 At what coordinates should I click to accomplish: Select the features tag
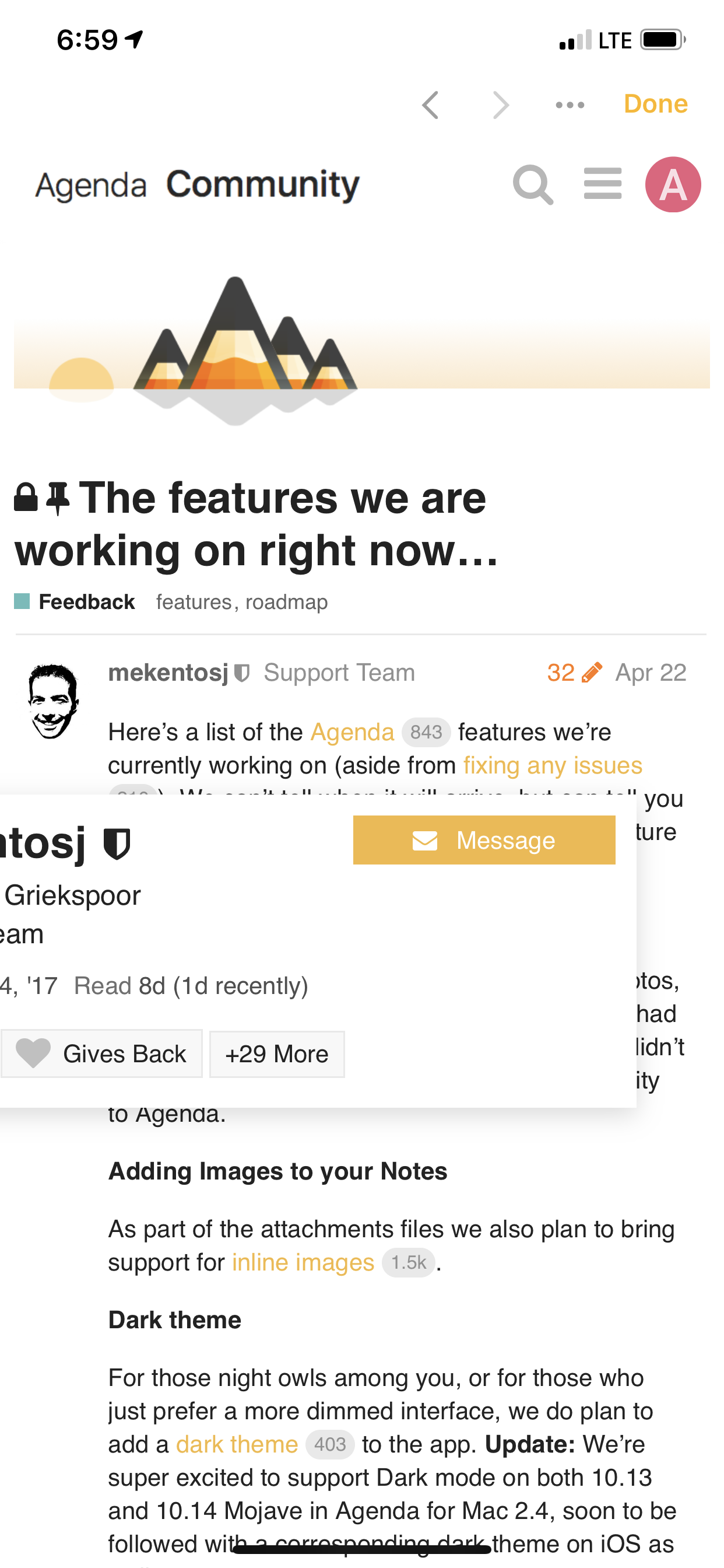click(194, 601)
